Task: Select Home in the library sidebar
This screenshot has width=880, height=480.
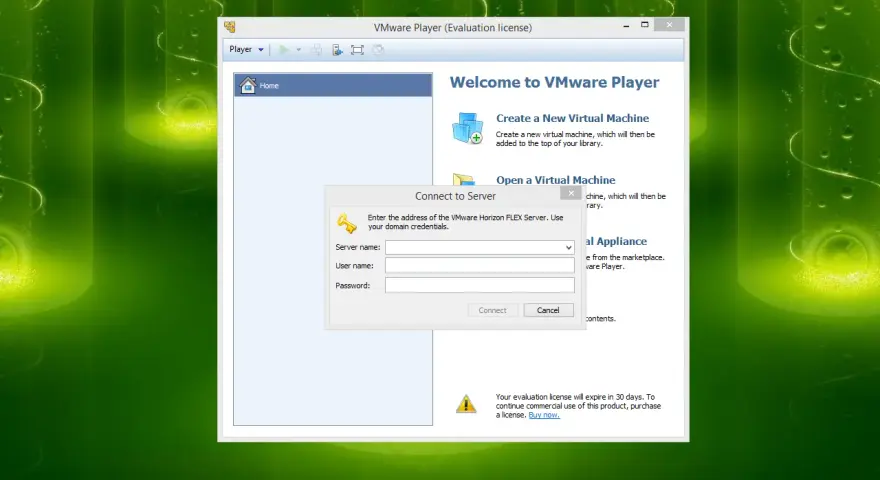Action: point(333,85)
